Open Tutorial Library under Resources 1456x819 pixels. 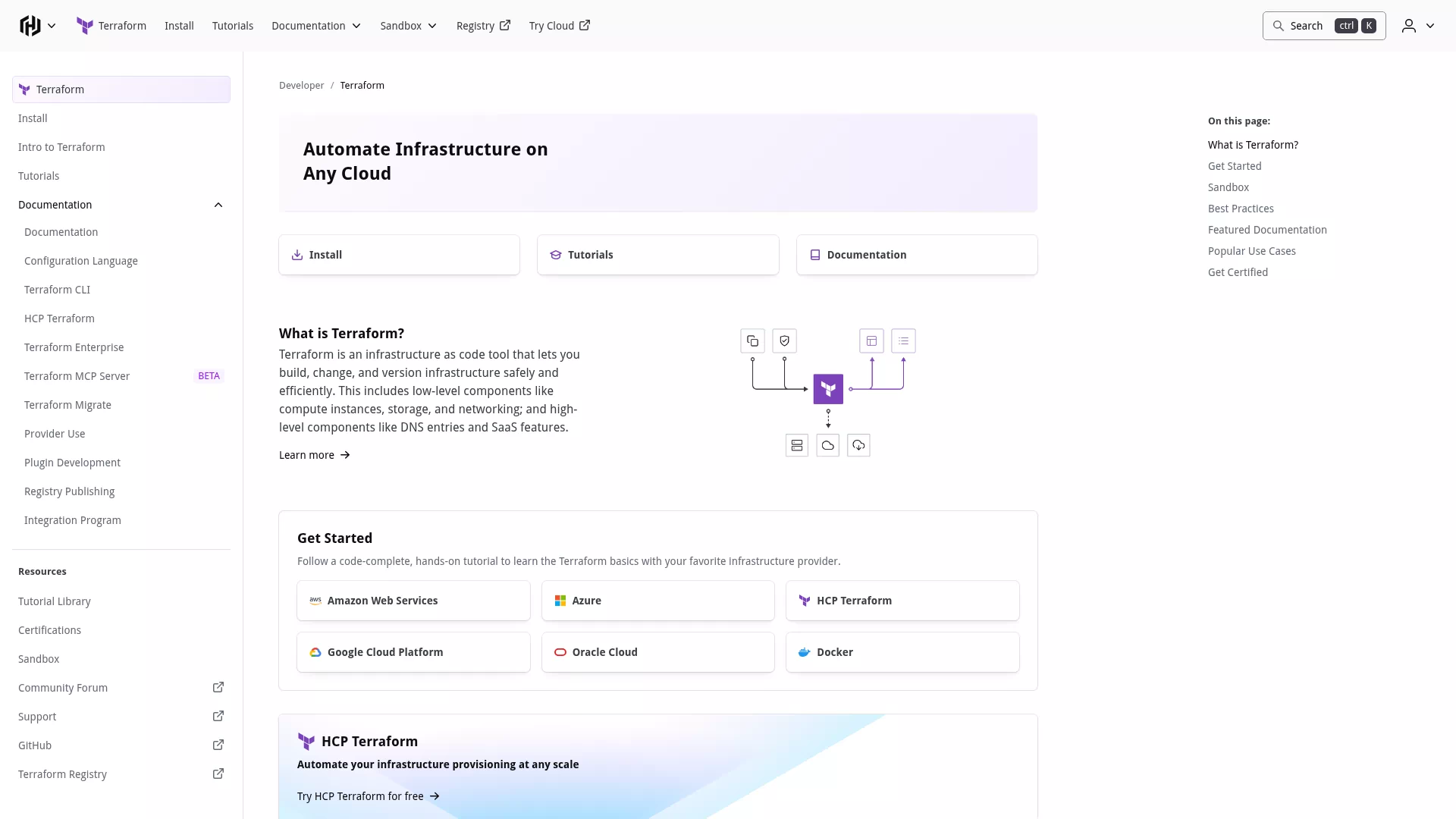pyautogui.click(x=121, y=601)
